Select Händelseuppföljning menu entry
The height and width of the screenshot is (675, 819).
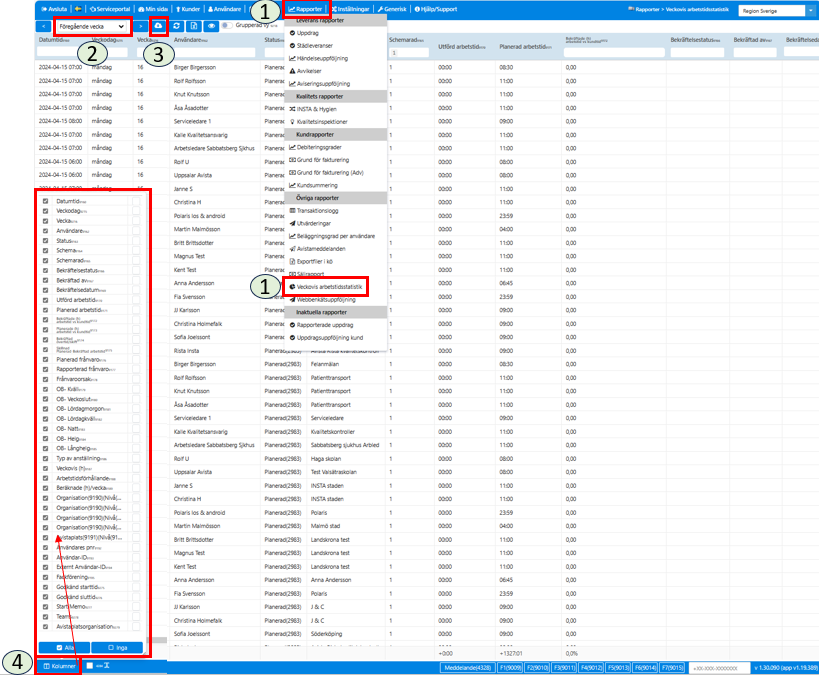click(x=319, y=59)
